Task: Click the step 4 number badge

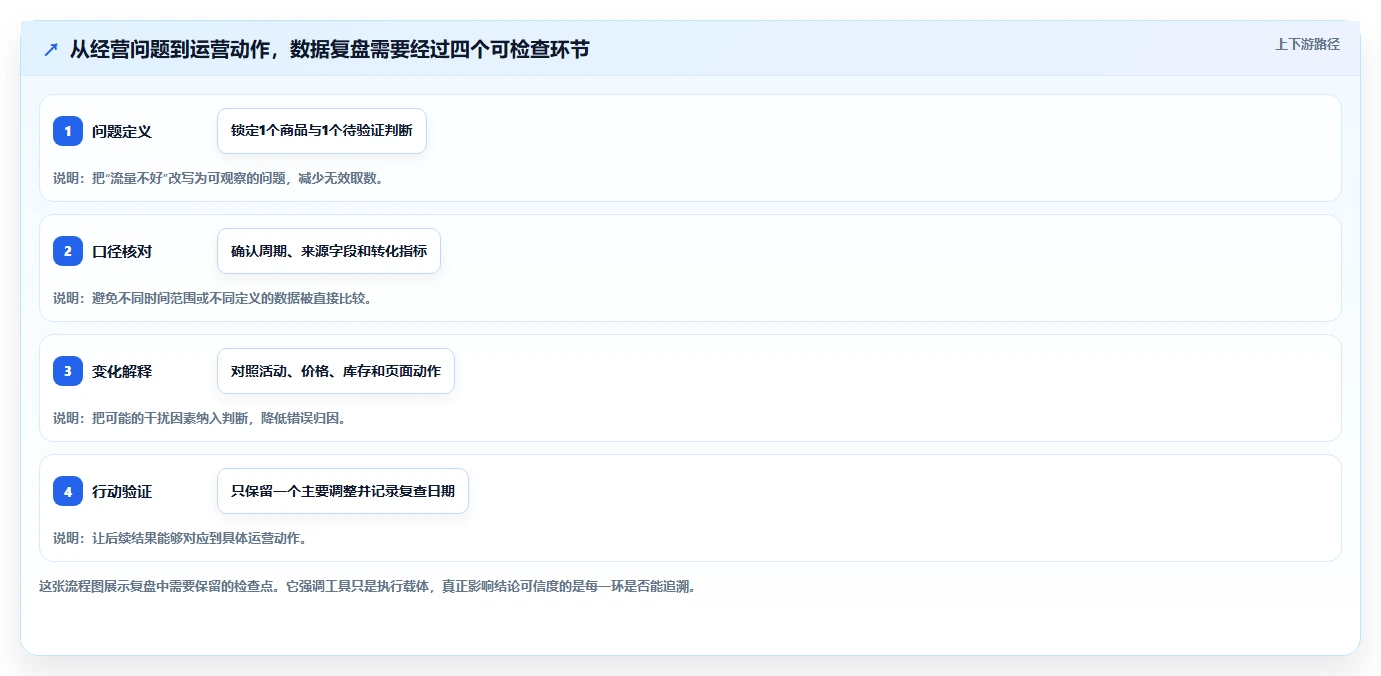Action: 68,491
